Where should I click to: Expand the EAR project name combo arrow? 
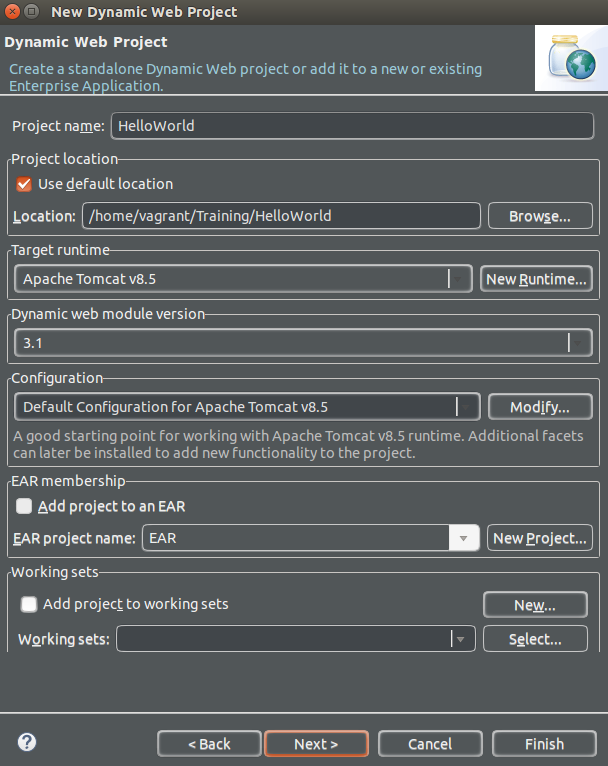[x=463, y=538]
